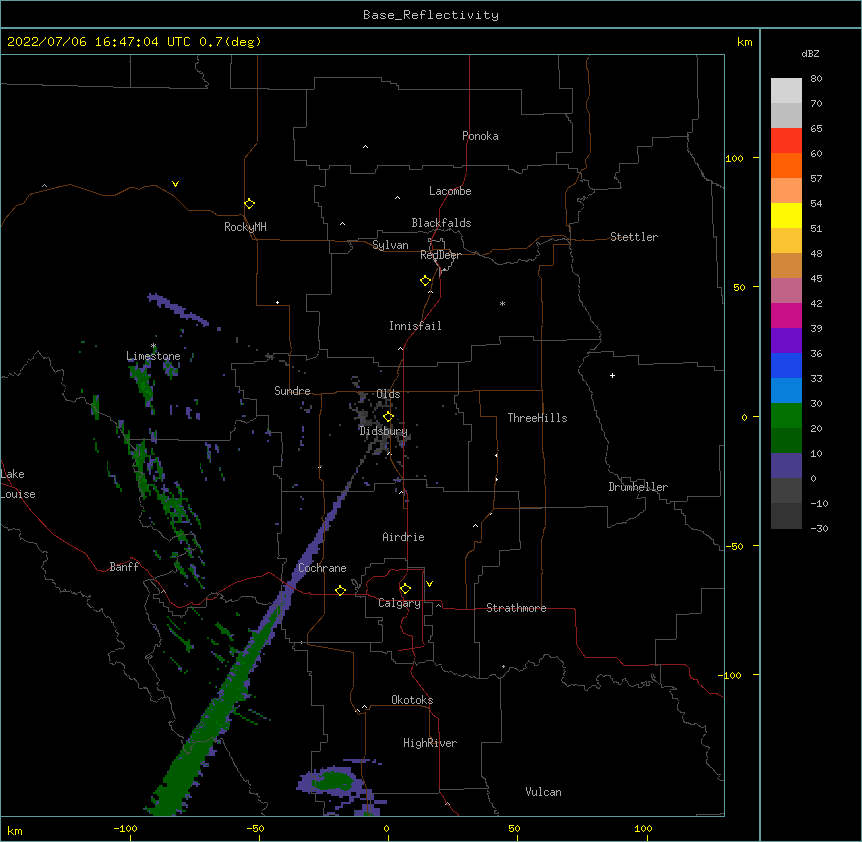Click the Sylvan town label
This screenshot has height=842, width=862.
390,245
